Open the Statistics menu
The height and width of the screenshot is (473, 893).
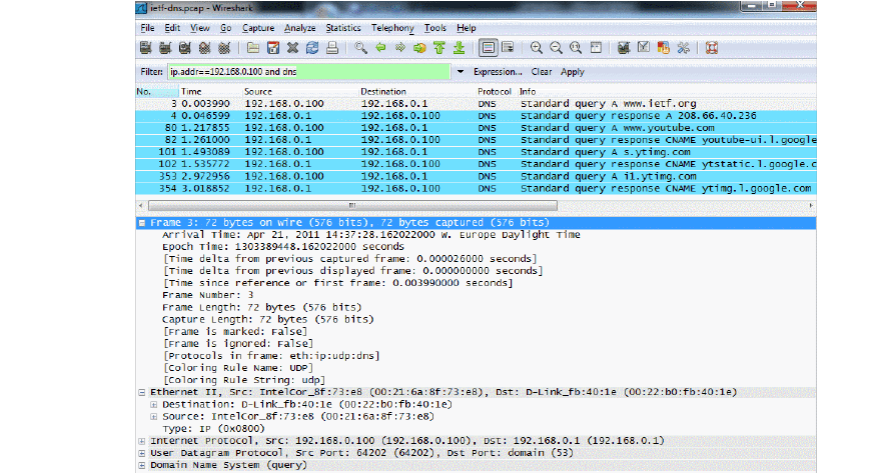coord(343,28)
